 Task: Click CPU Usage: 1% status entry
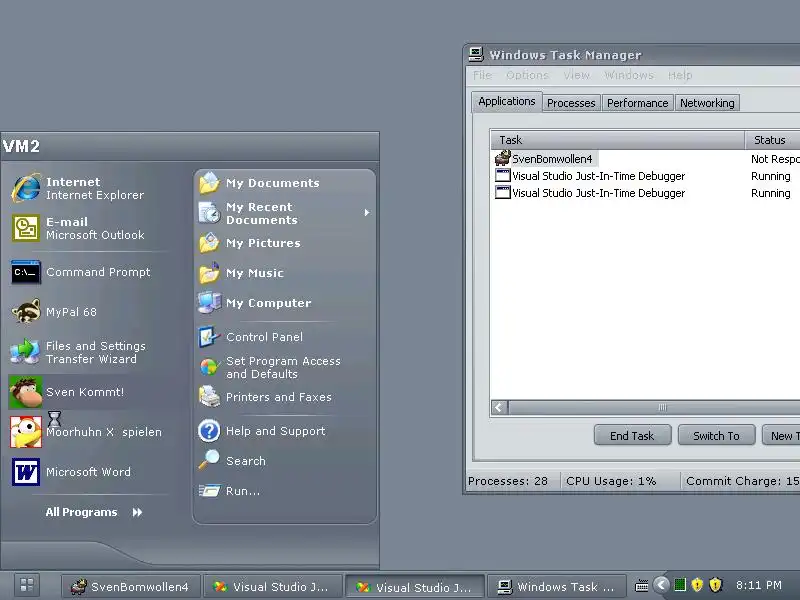pyautogui.click(x=611, y=481)
